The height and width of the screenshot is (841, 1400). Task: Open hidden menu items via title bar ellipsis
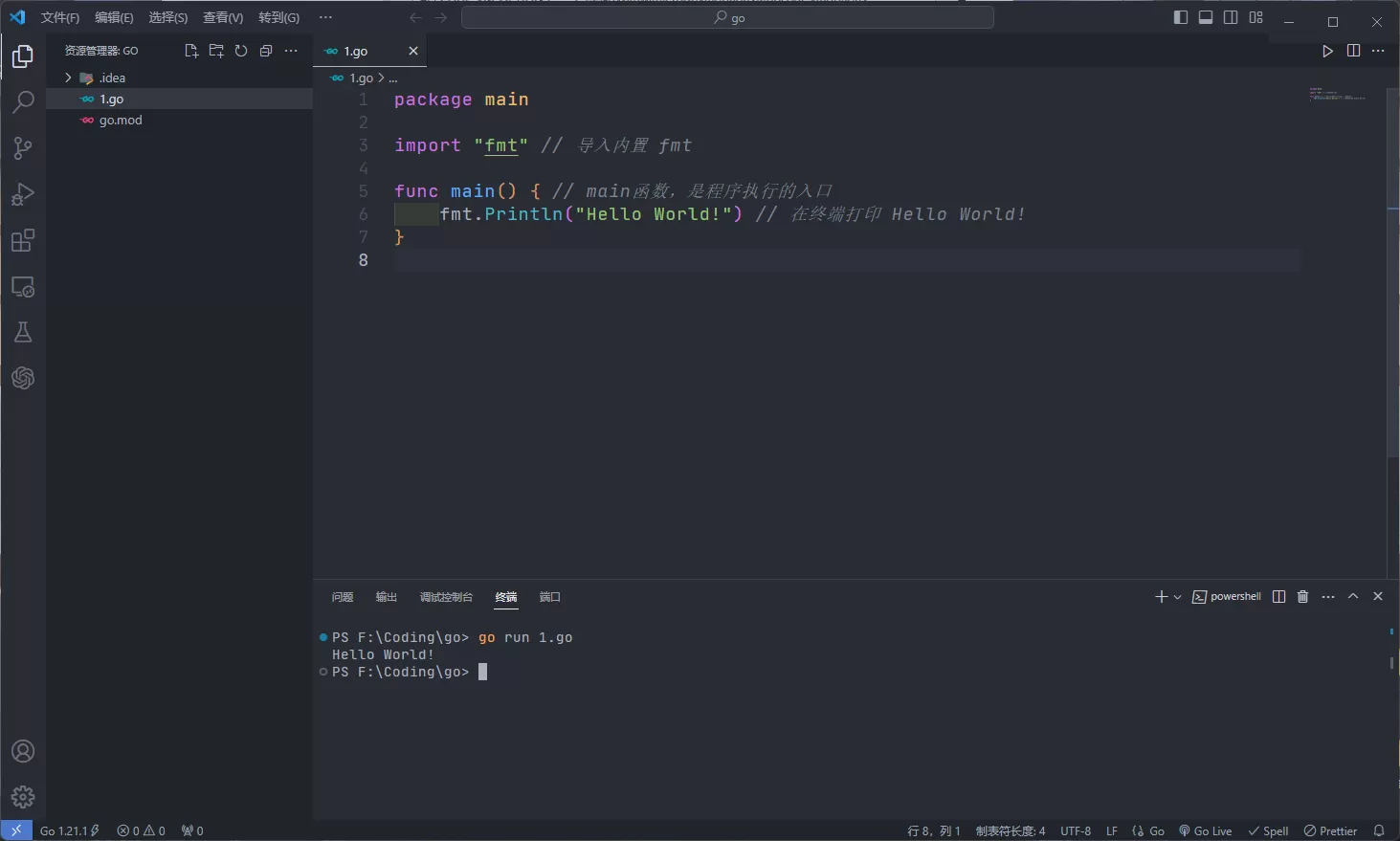(x=325, y=17)
